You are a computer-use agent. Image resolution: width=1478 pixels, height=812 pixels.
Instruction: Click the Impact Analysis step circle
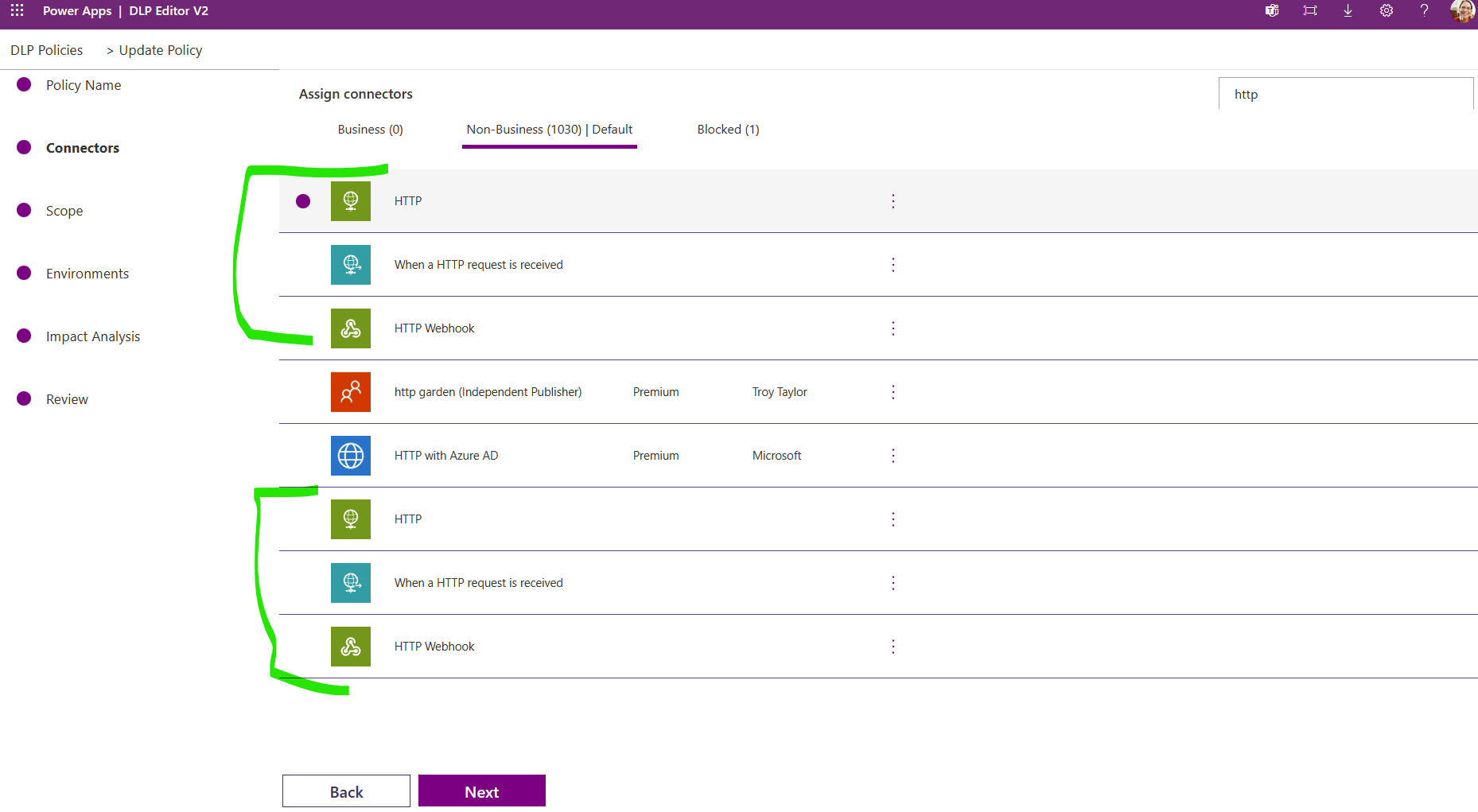click(x=24, y=336)
